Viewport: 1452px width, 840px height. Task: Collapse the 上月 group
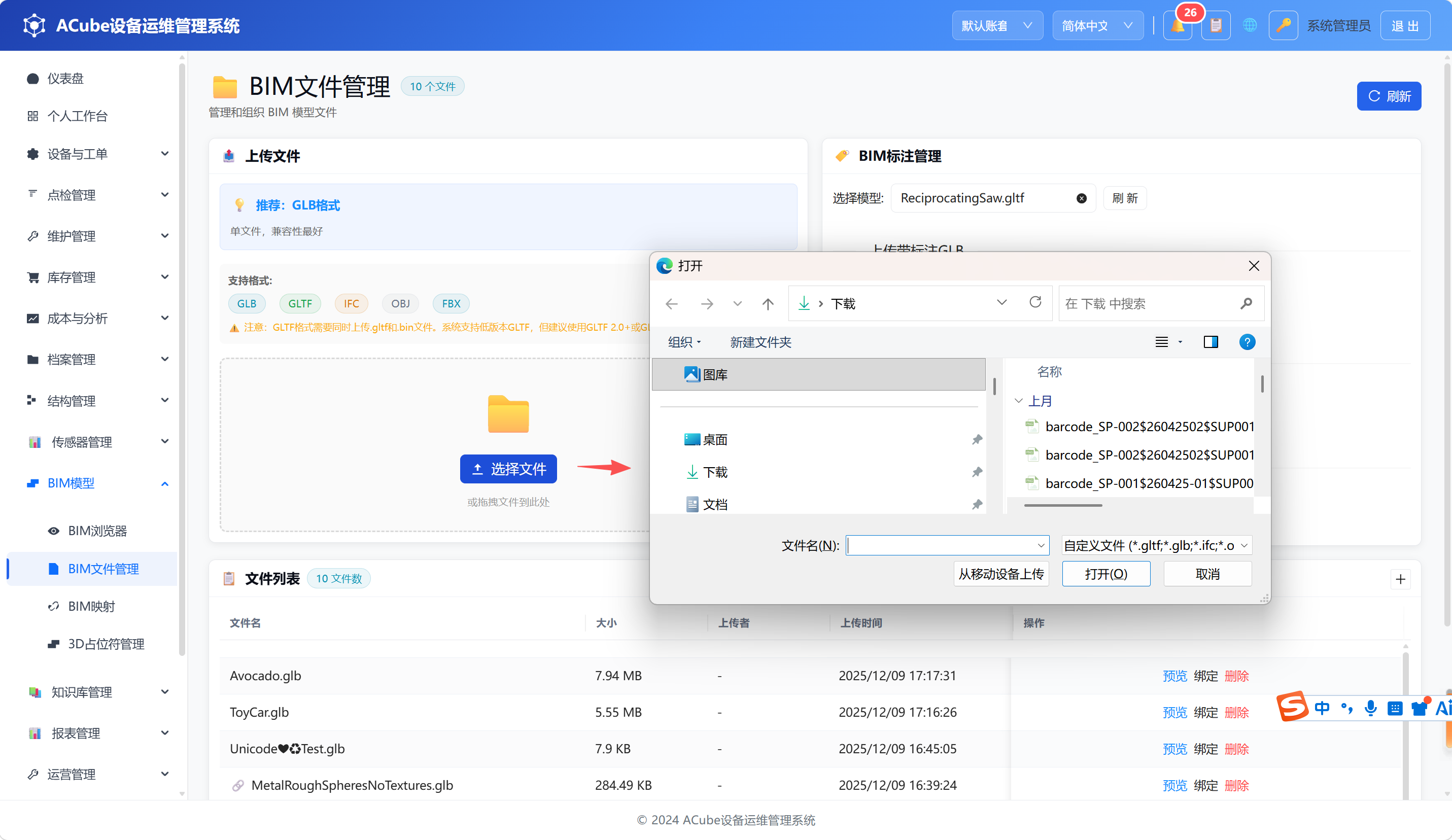tap(1018, 401)
